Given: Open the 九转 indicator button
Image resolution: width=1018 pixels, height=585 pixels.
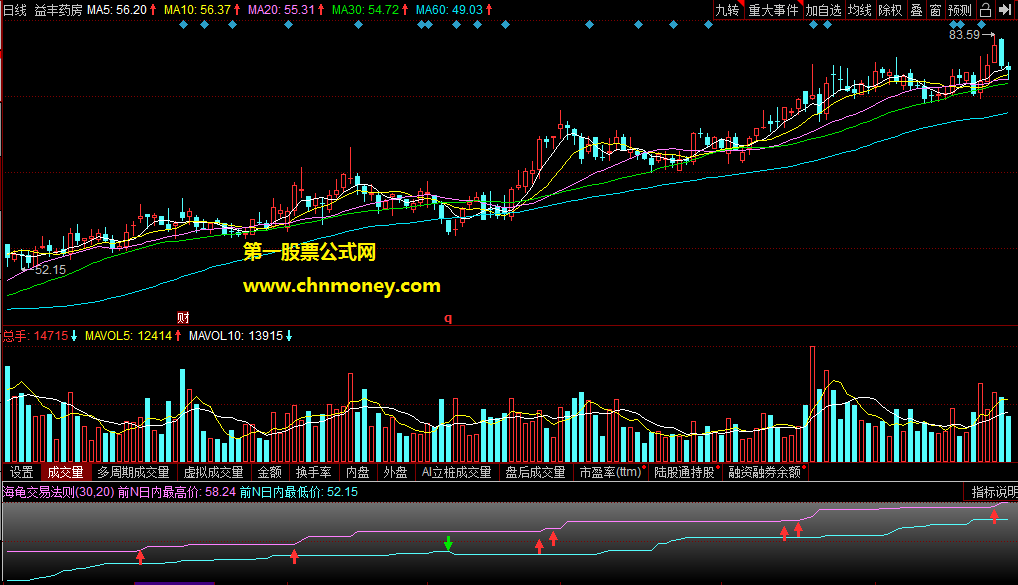Looking at the screenshot, I should (727, 10).
